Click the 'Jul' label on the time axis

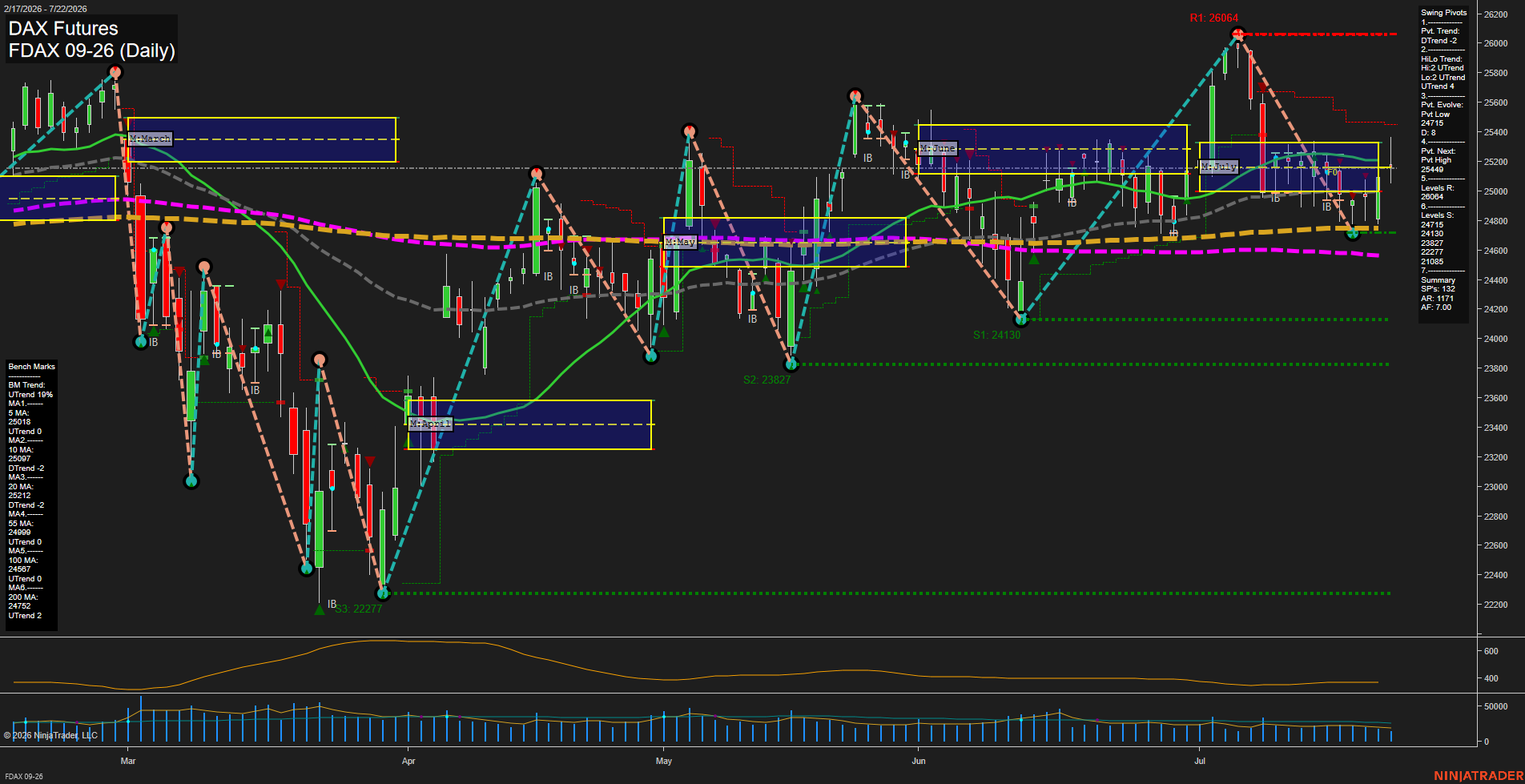coord(1200,761)
